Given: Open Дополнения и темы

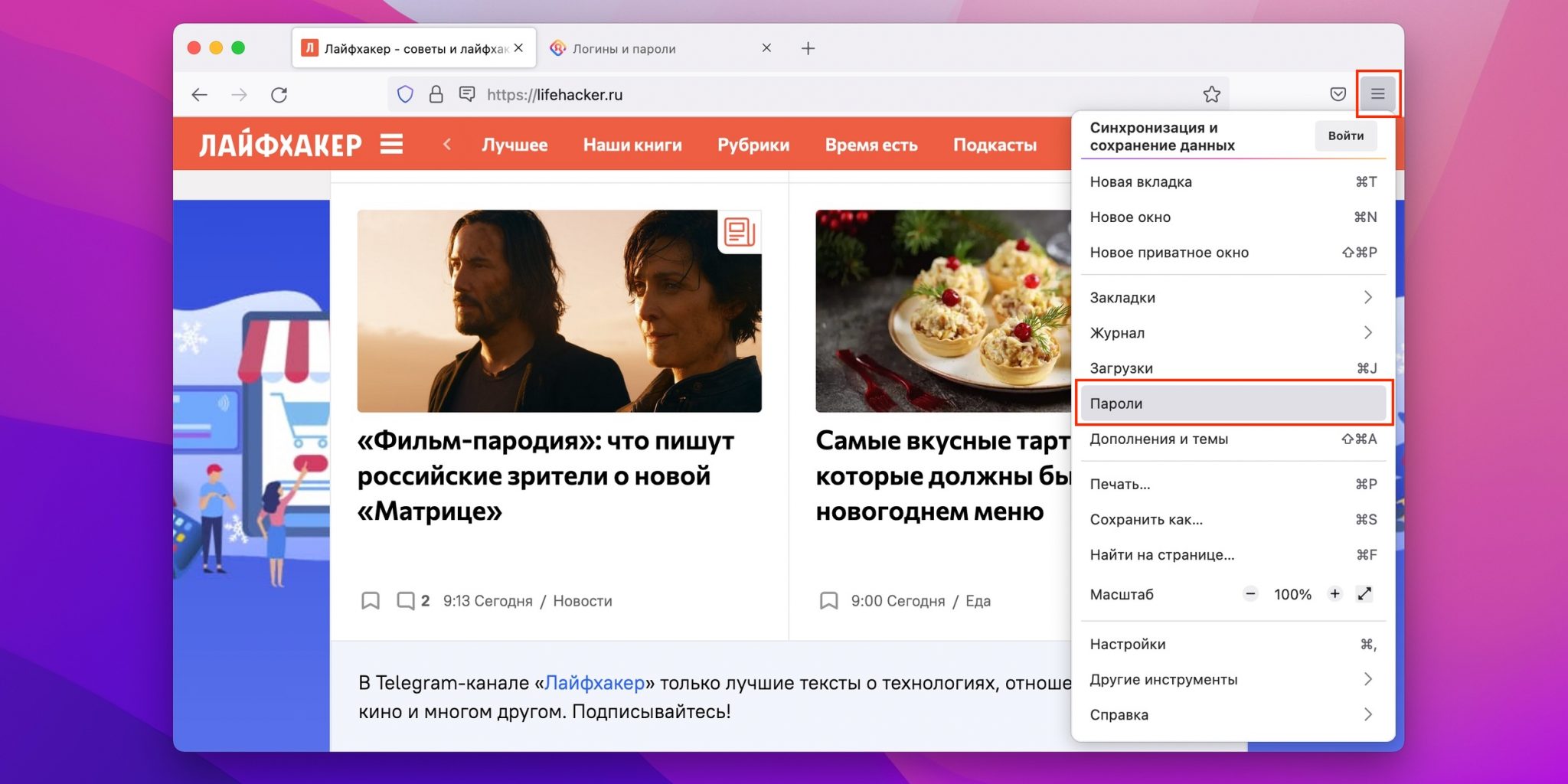Looking at the screenshot, I should (1233, 439).
